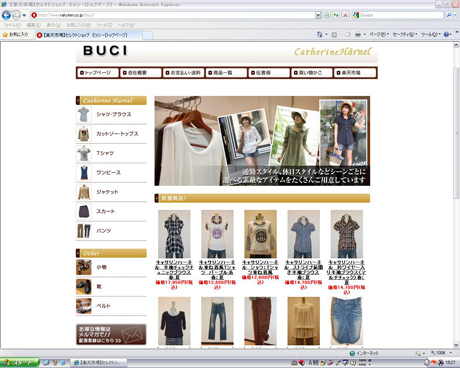Screen dimensions: 460x368
Task: Click the taskbar clock
Action: click(450, 363)
